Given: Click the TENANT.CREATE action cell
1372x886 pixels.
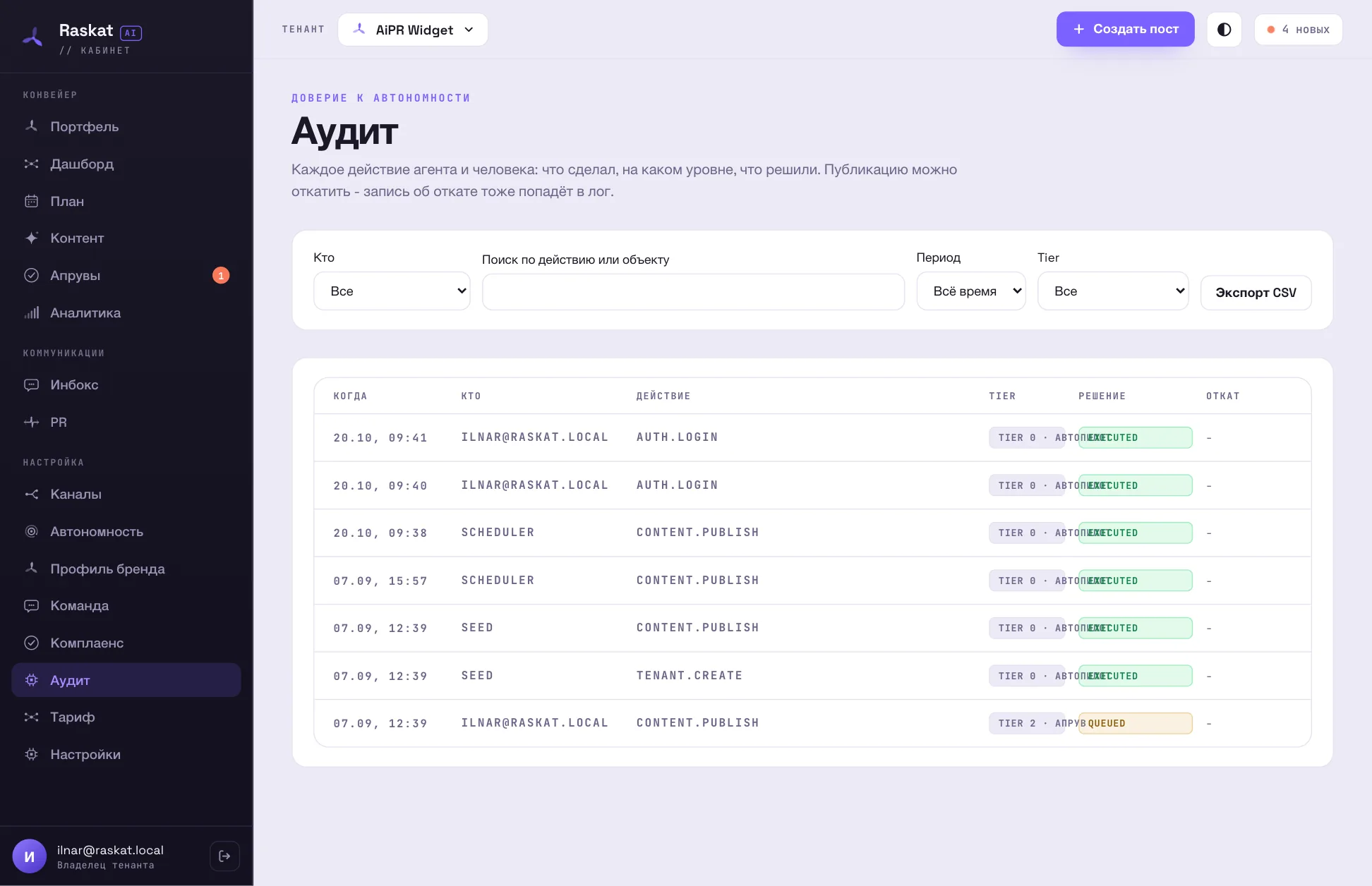Looking at the screenshot, I should (689, 675).
